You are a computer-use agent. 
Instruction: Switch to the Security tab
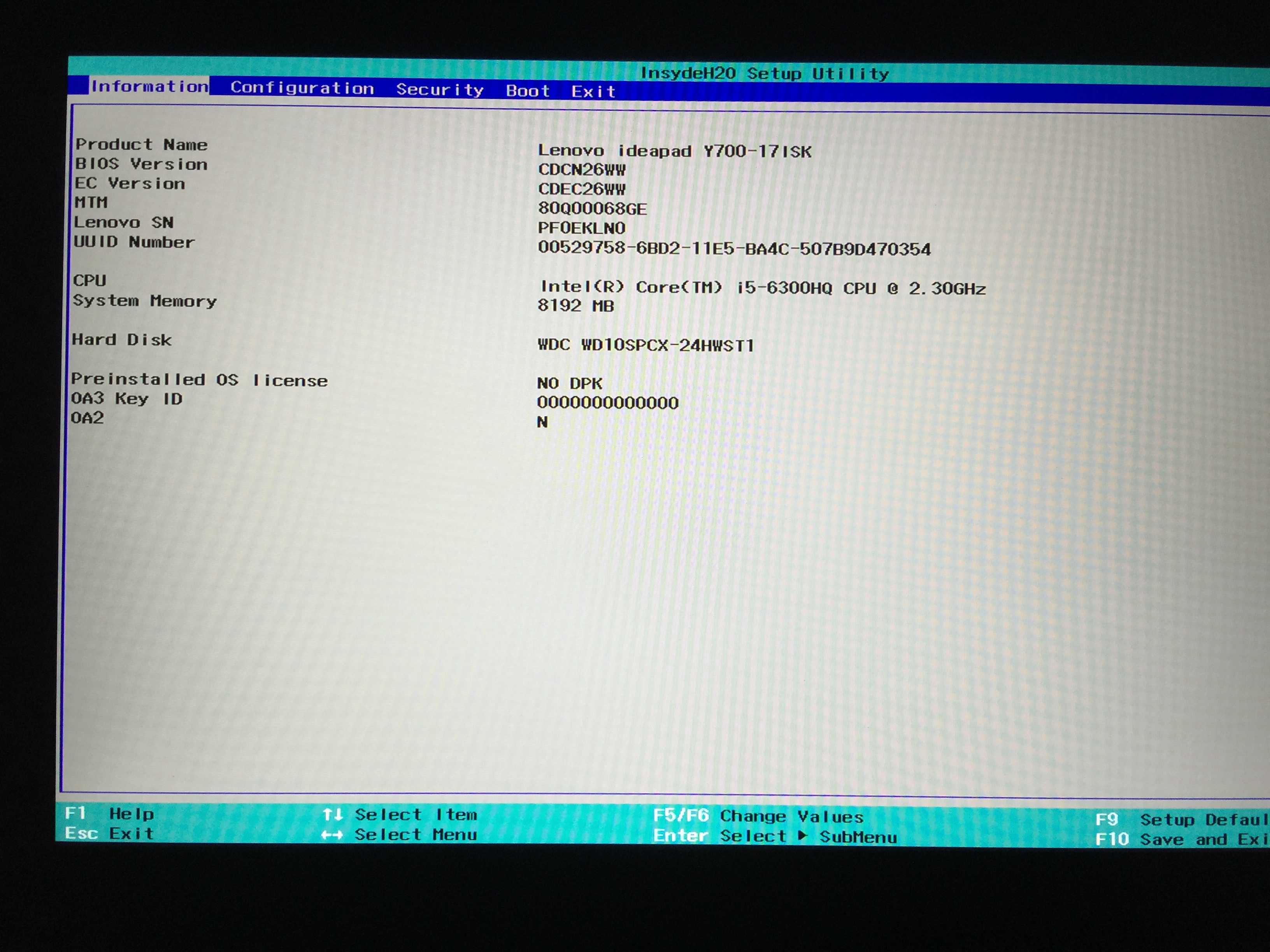440,90
